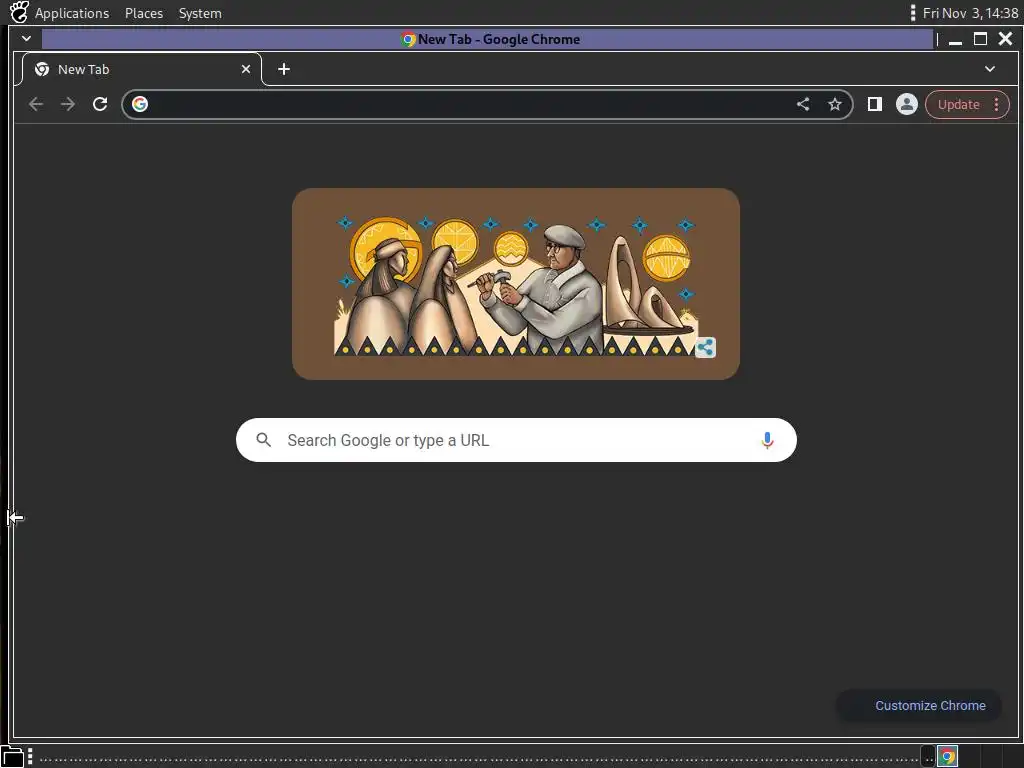Start voice search with microphone
1024x768 pixels.
767,440
